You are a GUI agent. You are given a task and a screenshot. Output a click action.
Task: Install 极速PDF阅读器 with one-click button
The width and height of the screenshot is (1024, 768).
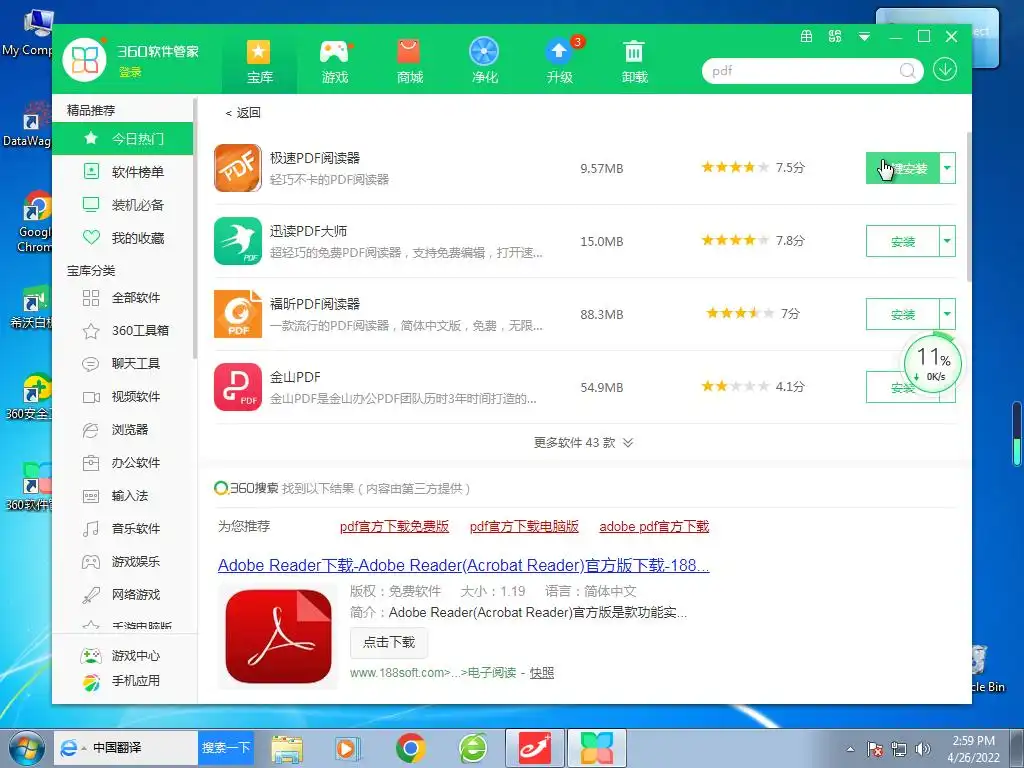pyautogui.click(x=903, y=168)
